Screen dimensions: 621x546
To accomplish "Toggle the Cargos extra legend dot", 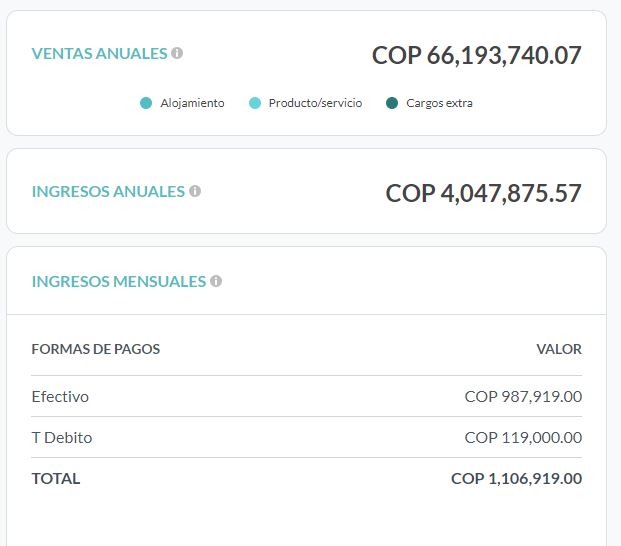I will 392,103.
